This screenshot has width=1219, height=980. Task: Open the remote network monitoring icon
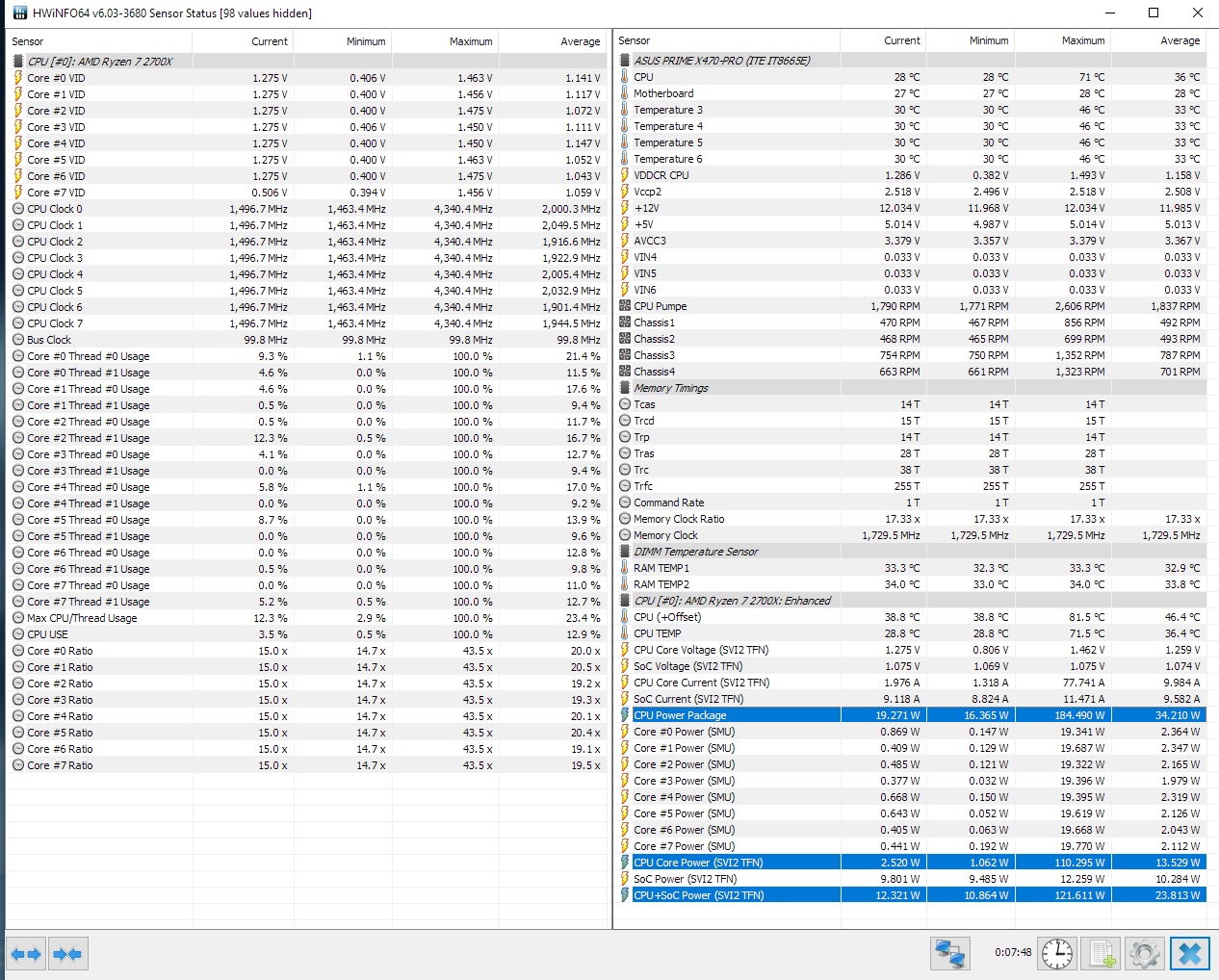[x=950, y=953]
